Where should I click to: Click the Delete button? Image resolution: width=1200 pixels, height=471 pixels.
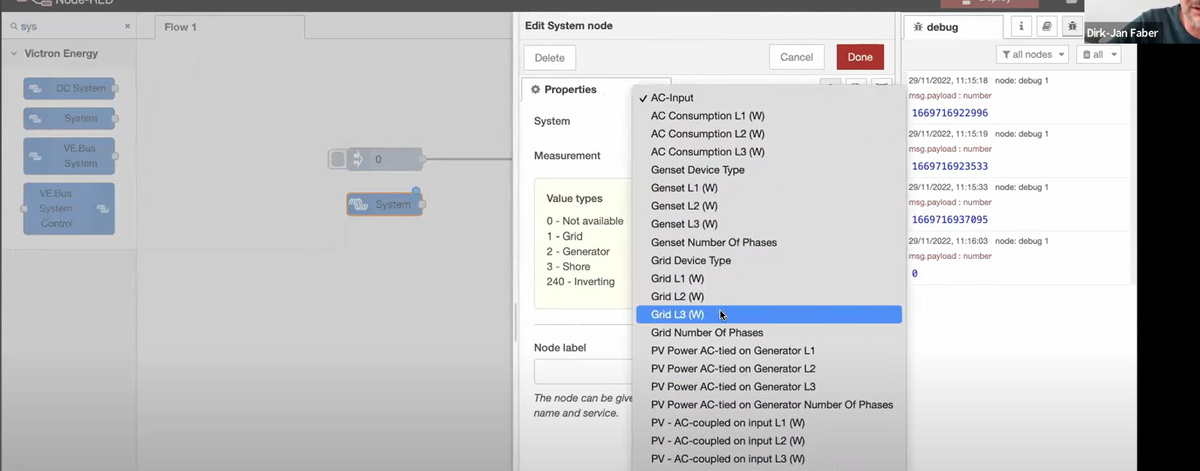pyautogui.click(x=549, y=58)
